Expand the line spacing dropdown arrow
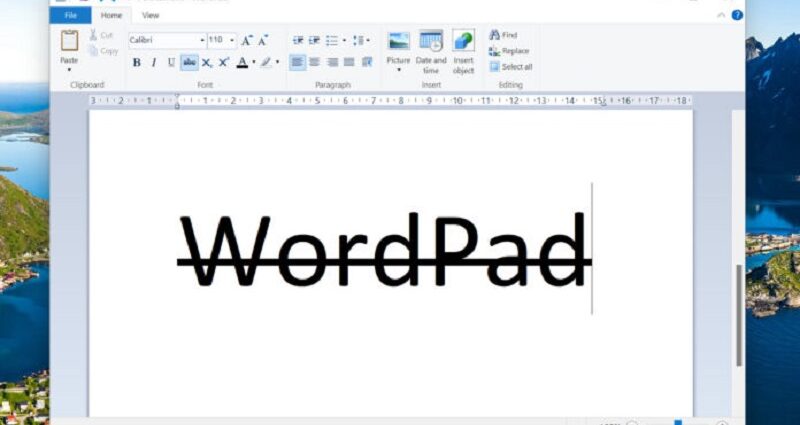 (x=368, y=40)
